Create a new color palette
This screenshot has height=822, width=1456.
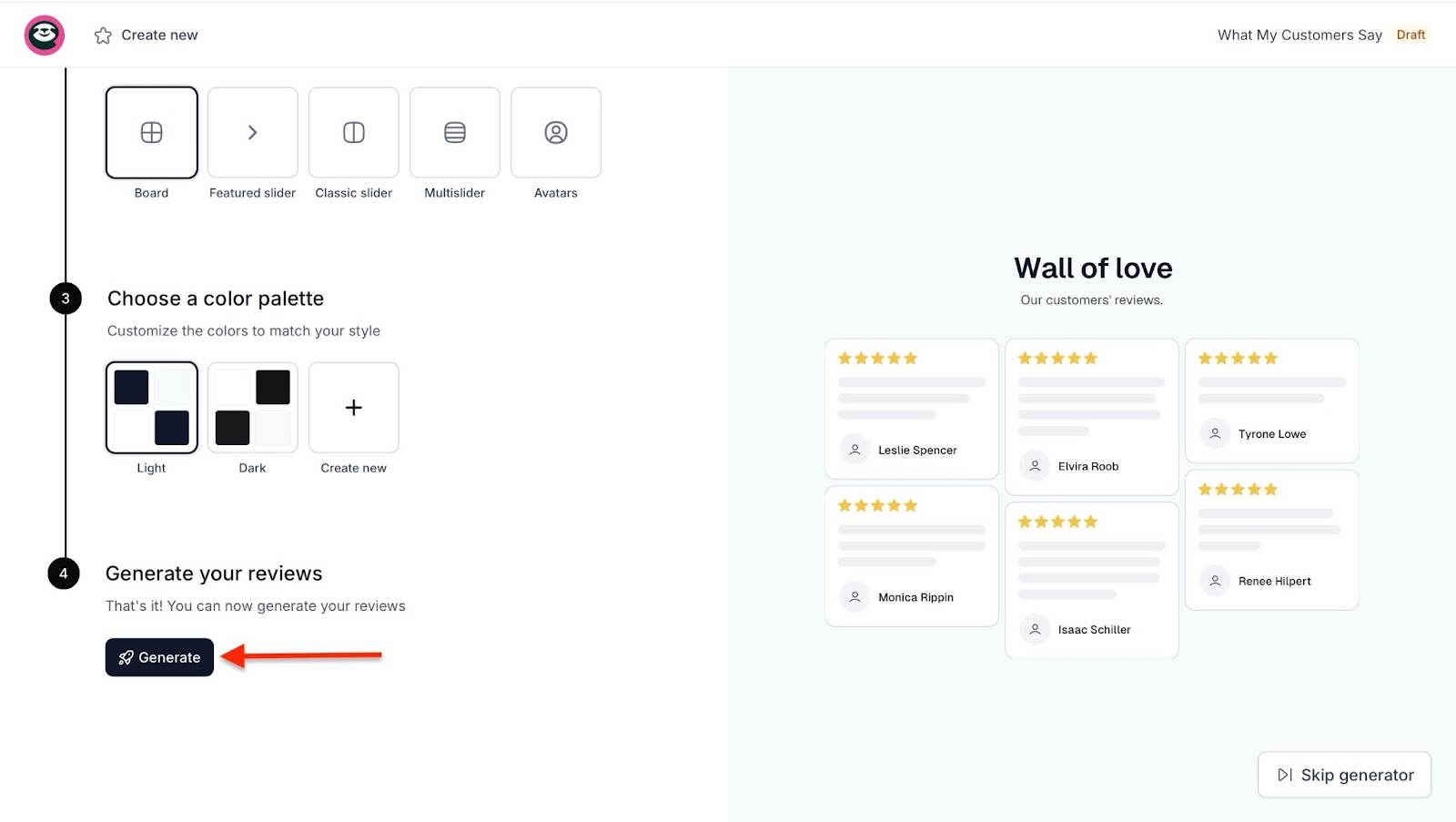click(x=354, y=408)
